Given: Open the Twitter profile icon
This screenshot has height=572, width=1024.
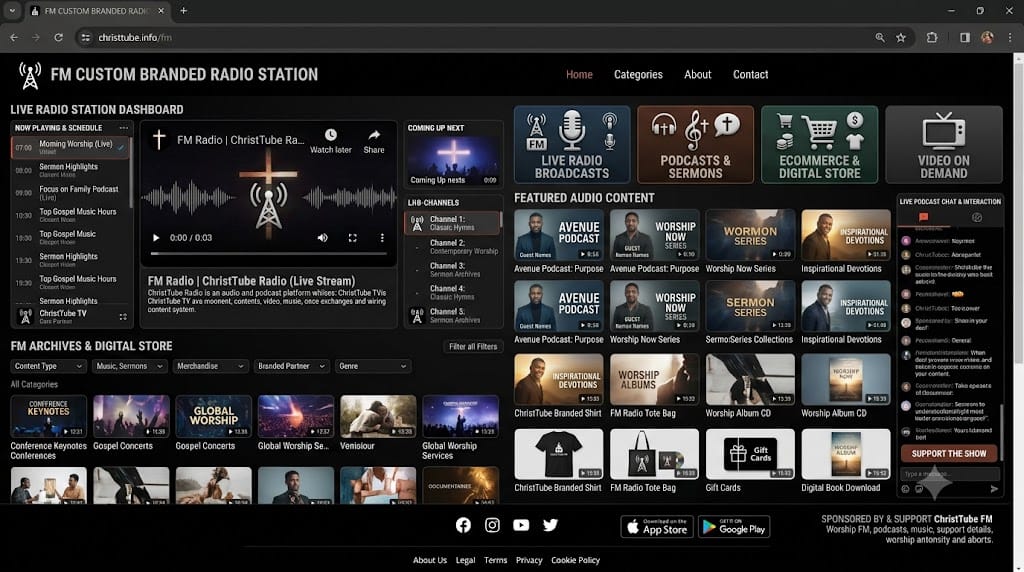Looking at the screenshot, I should [550, 525].
